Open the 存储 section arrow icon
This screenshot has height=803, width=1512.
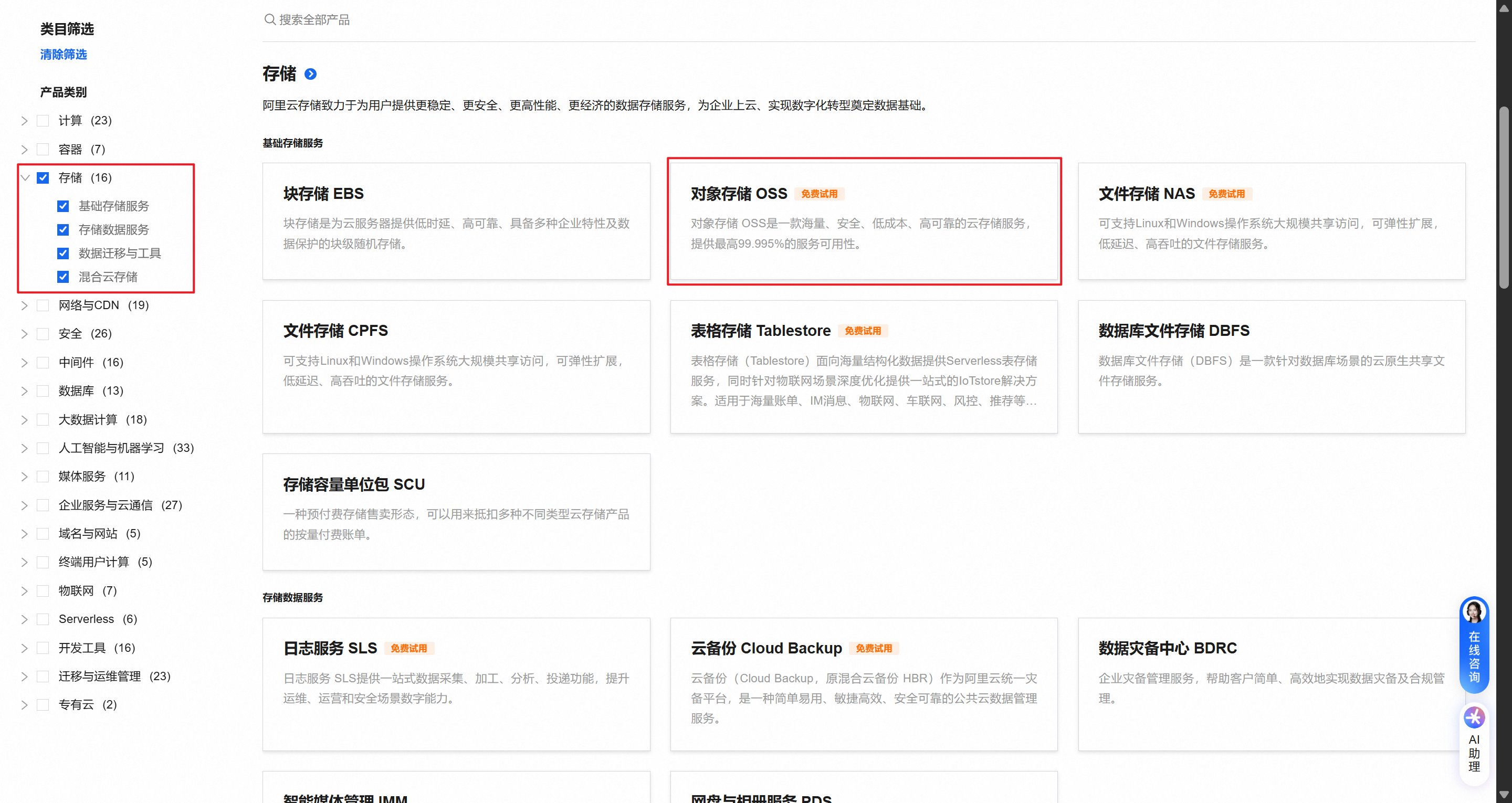pos(310,74)
